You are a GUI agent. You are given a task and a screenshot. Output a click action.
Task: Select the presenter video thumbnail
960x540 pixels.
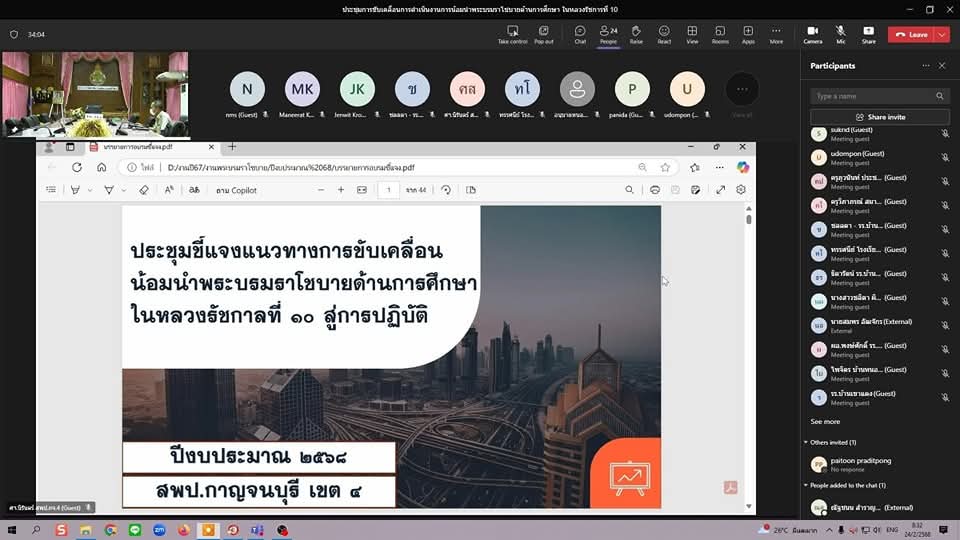(96, 95)
